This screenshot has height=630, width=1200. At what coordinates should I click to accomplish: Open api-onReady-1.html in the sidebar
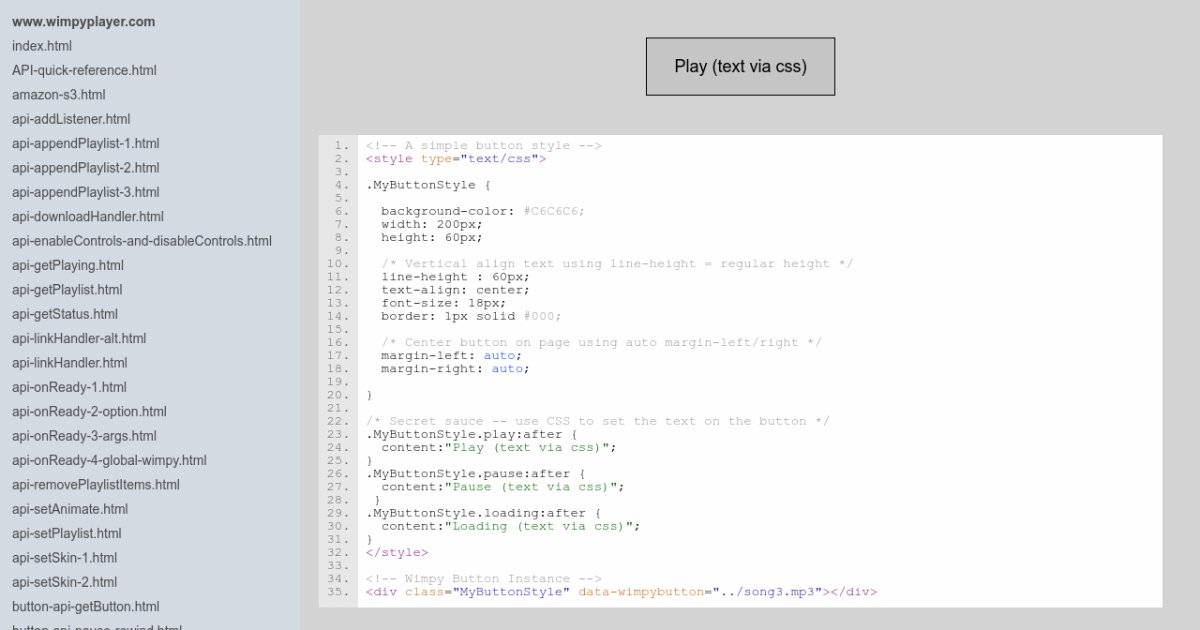click(x=69, y=387)
